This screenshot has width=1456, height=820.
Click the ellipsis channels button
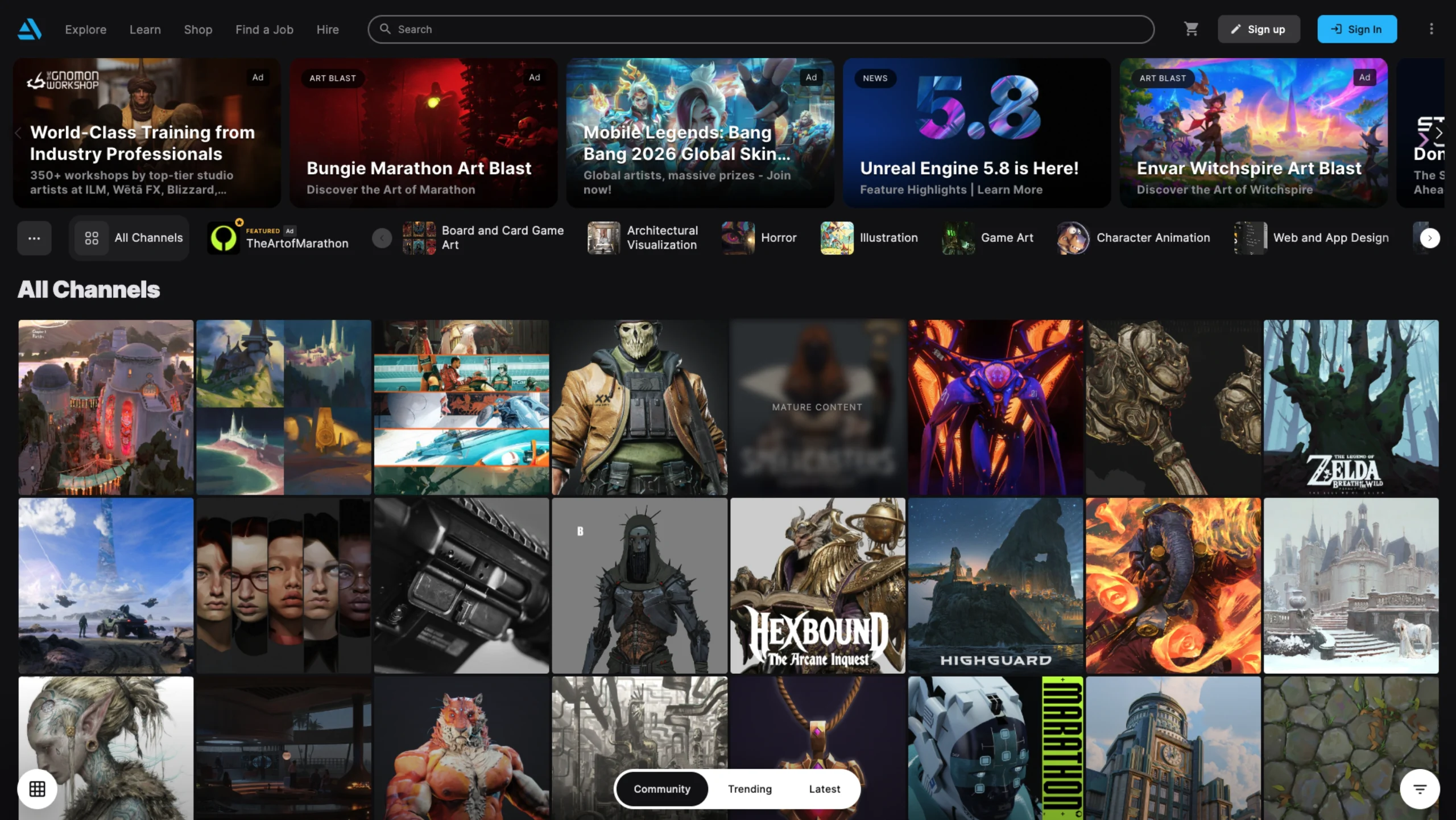[x=34, y=238]
